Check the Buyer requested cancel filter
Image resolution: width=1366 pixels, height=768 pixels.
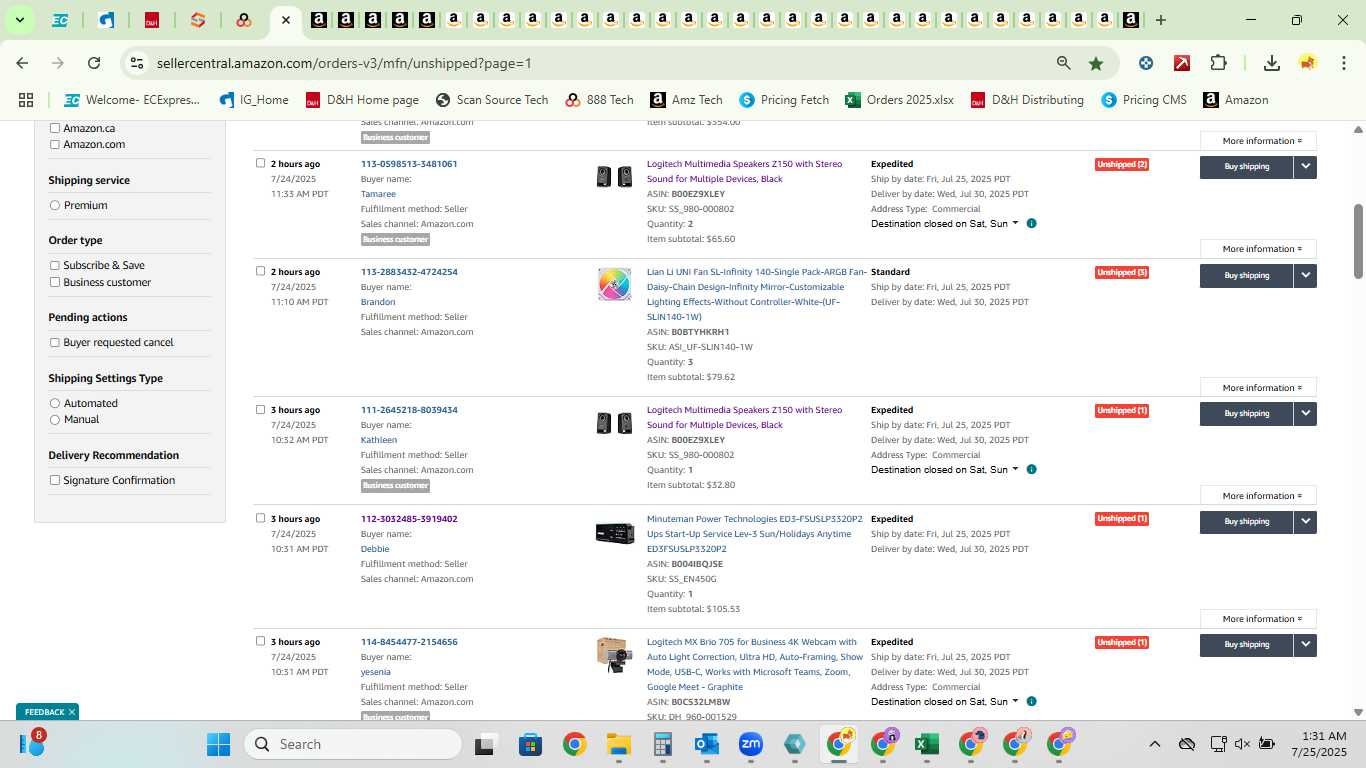click(x=55, y=342)
